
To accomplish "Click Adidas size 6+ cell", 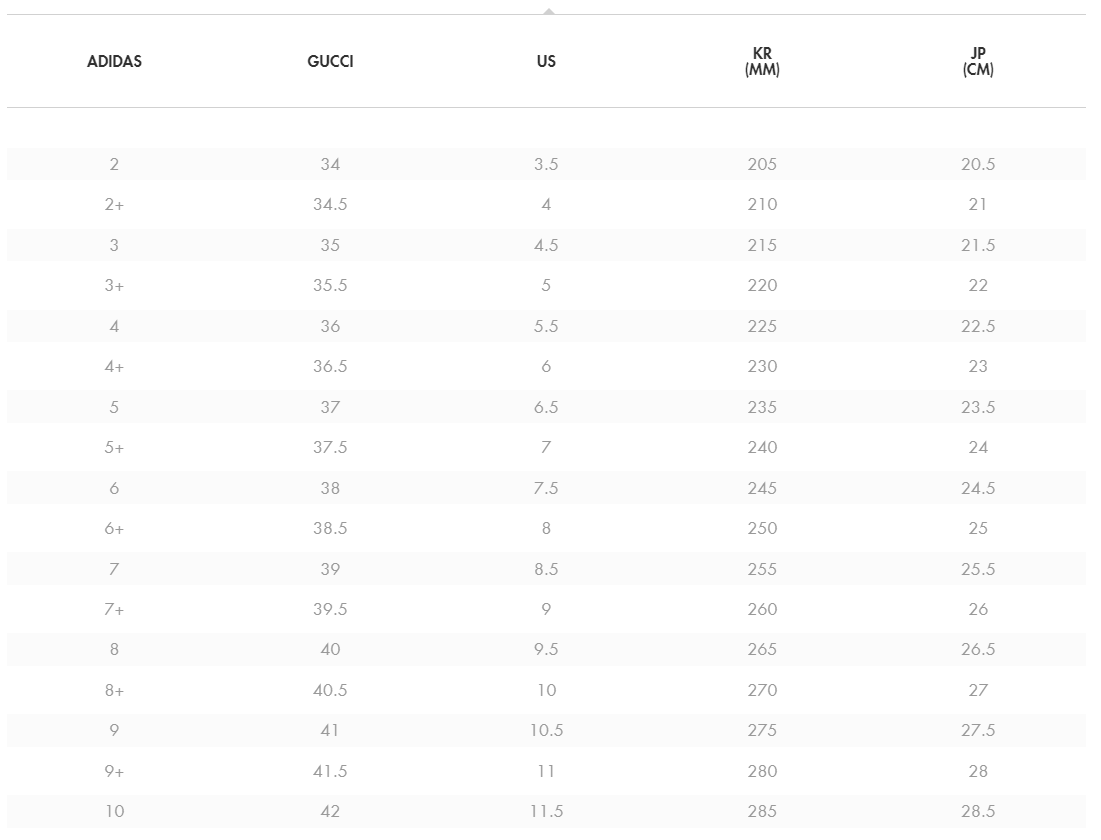I will pos(114,528).
